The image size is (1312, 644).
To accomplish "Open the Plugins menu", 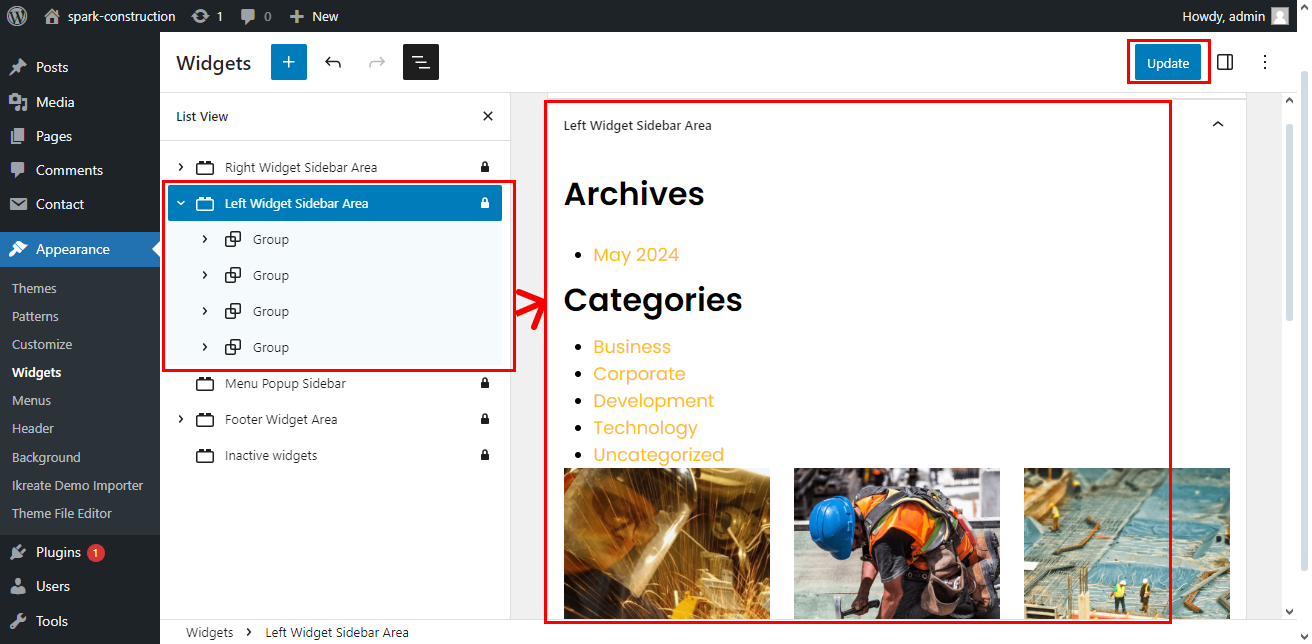I will (58, 552).
